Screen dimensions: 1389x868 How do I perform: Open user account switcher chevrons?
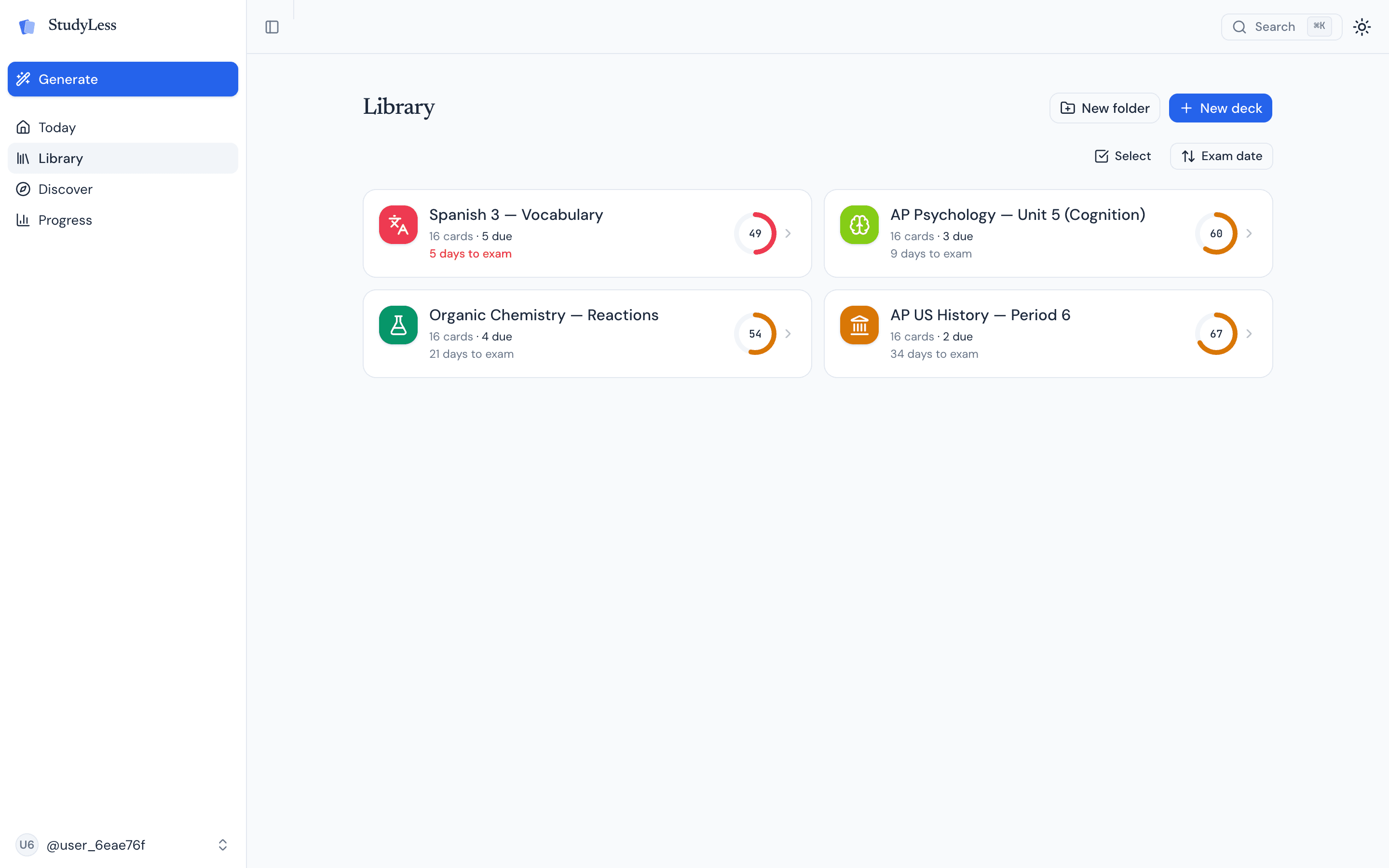point(223,845)
